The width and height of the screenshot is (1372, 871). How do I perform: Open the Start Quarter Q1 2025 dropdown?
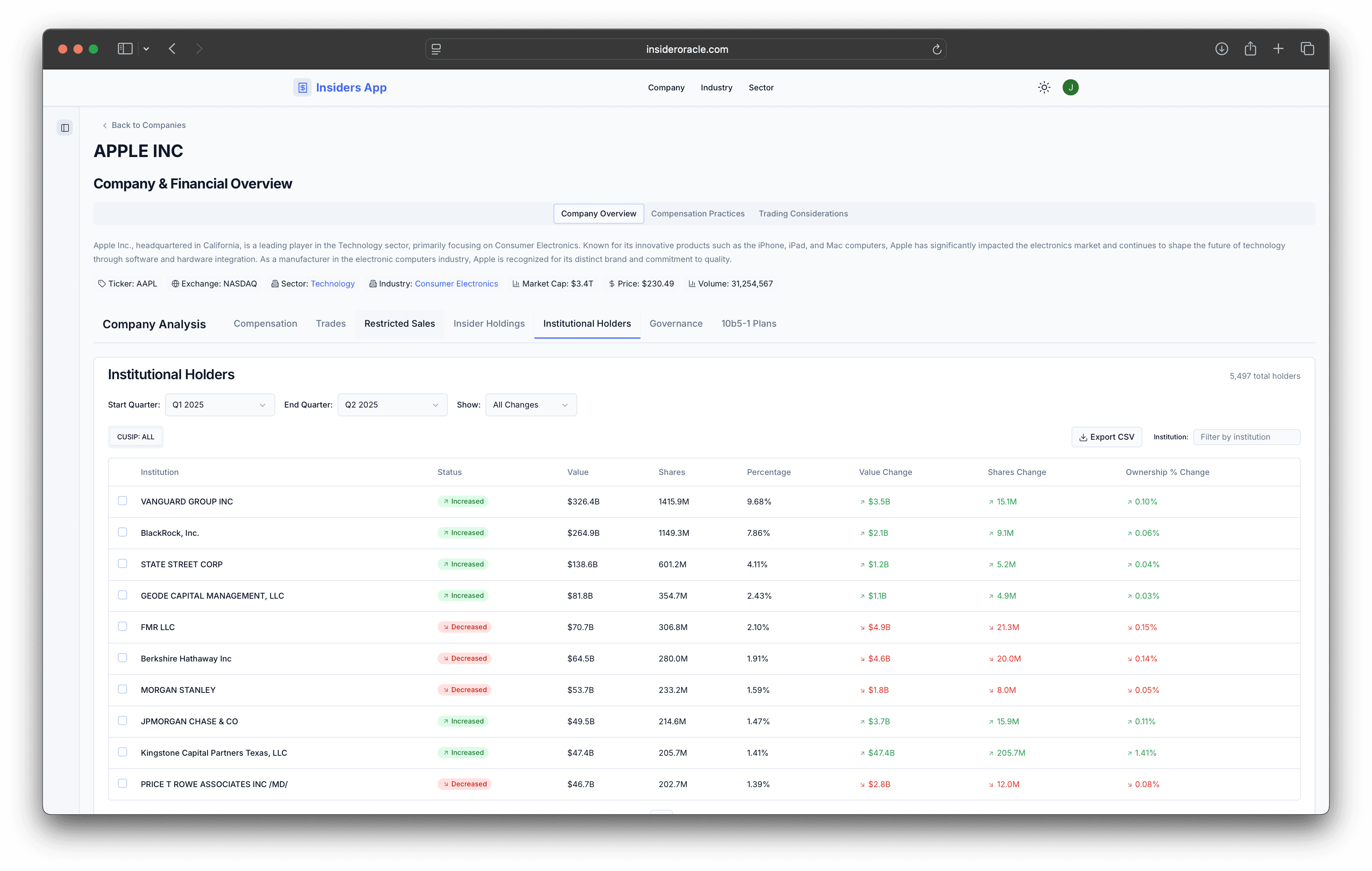[x=219, y=405]
